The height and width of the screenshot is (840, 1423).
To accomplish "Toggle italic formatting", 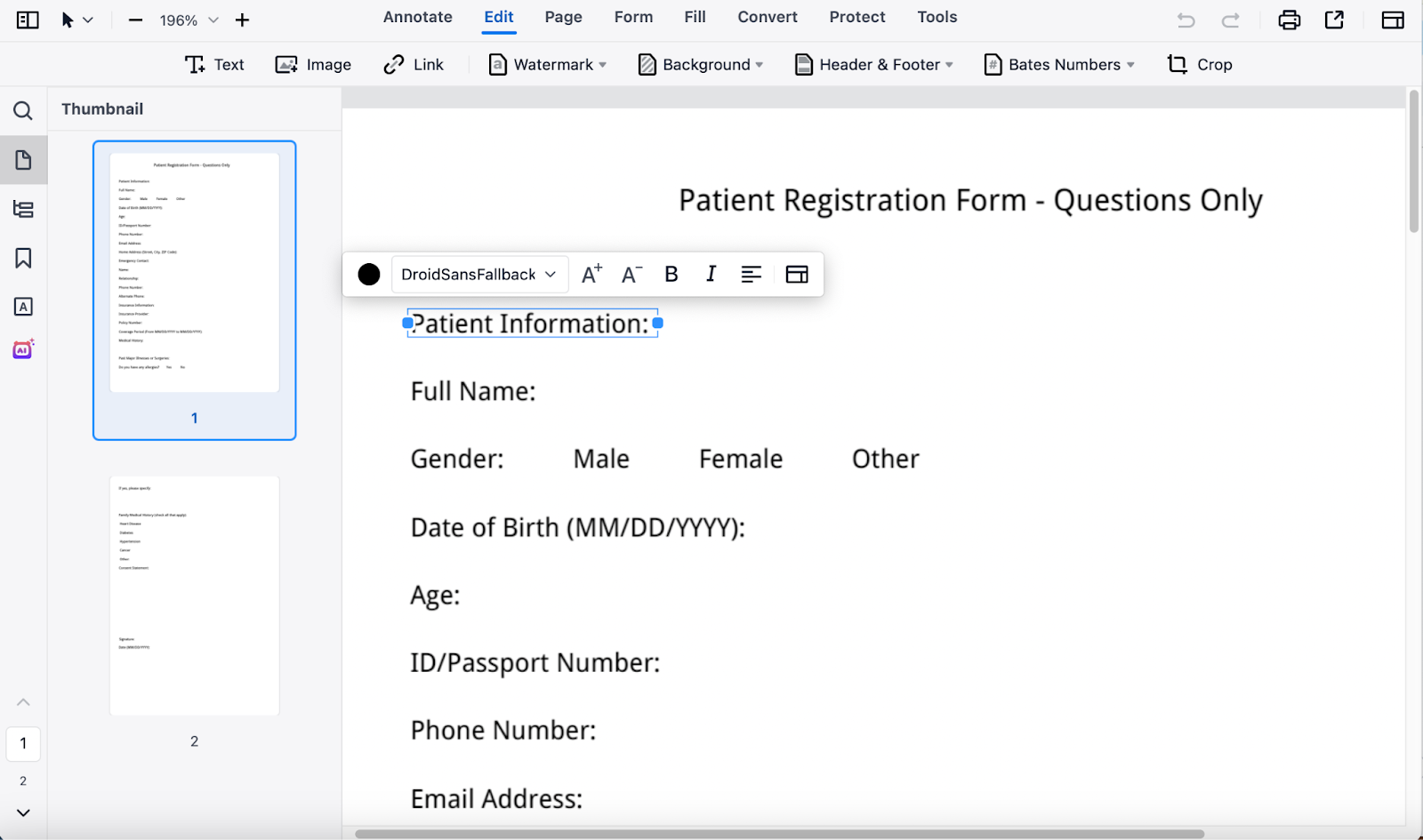I will pos(711,274).
